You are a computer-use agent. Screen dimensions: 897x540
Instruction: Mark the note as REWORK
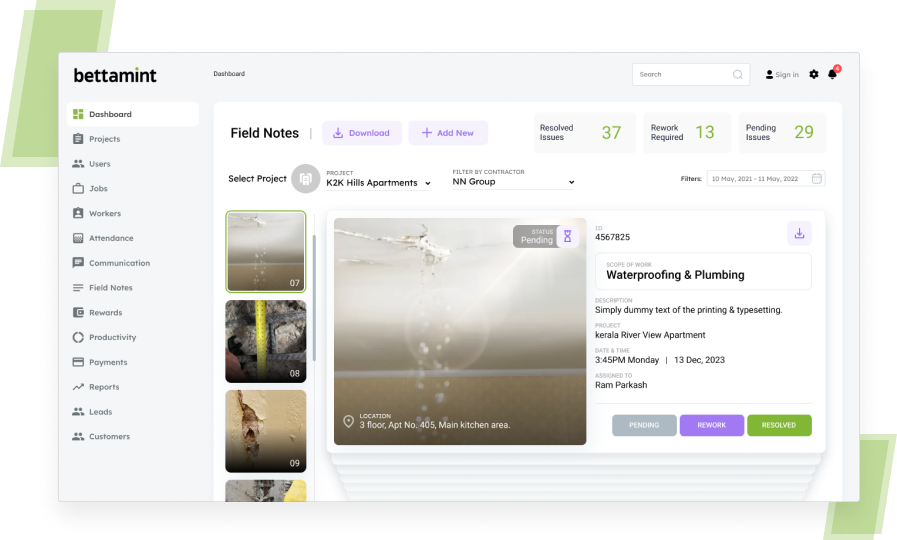coord(712,425)
